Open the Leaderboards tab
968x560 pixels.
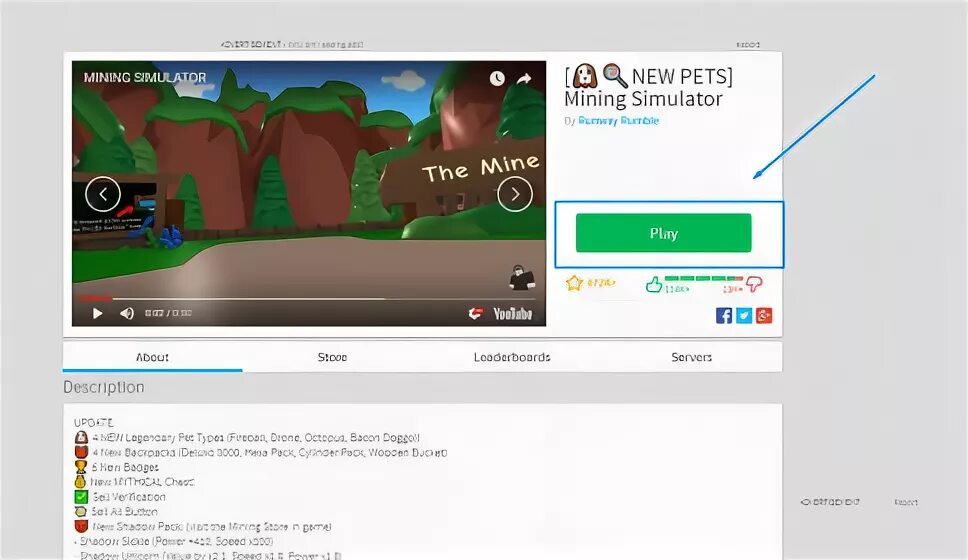[x=512, y=357]
